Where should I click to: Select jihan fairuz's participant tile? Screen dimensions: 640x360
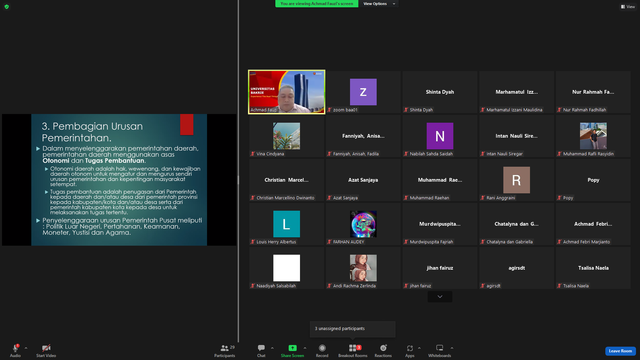pyautogui.click(x=440, y=268)
